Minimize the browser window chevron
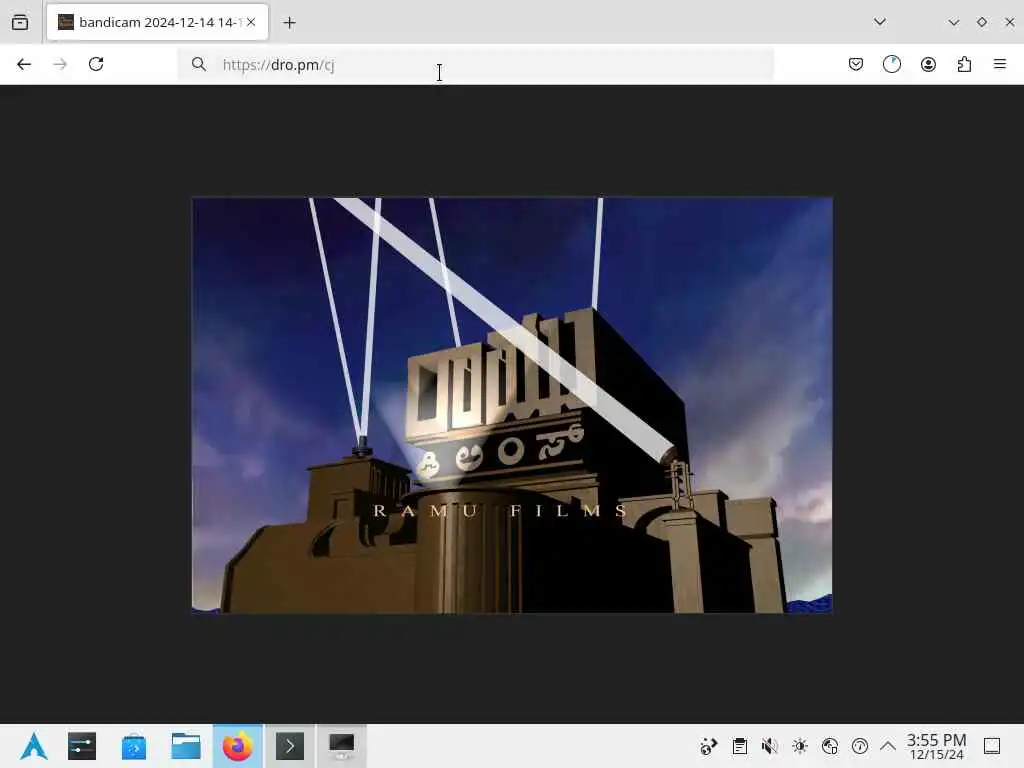This screenshot has width=1024, height=768. pyautogui.click(x=953, y=22)
